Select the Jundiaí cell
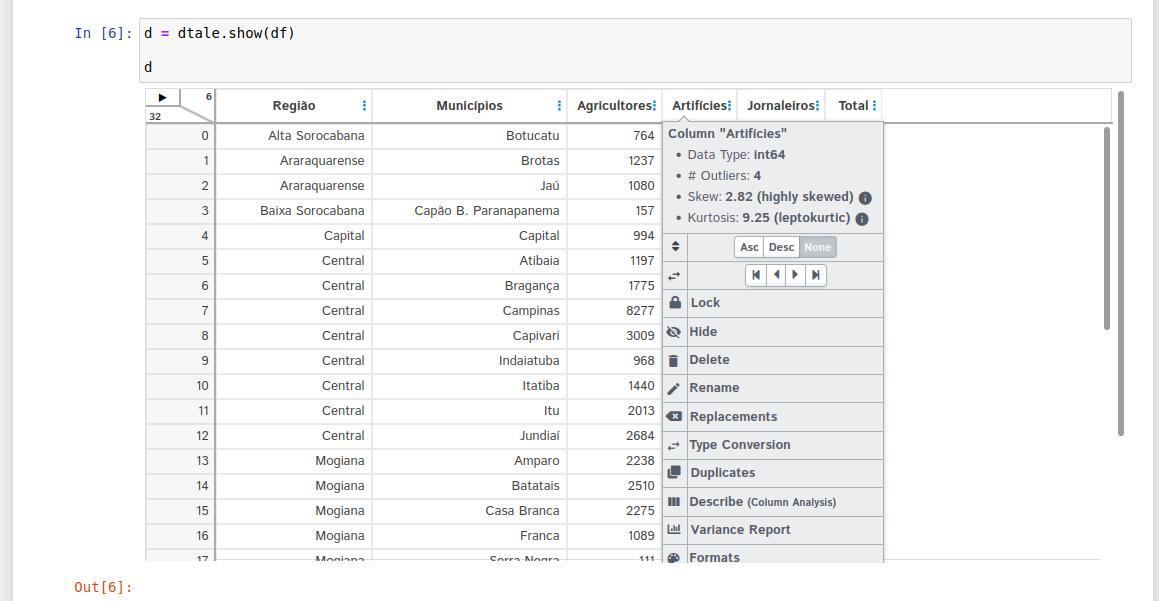Image resolution: width=1159 pixels, height=601 pixels. pos(469,435)
